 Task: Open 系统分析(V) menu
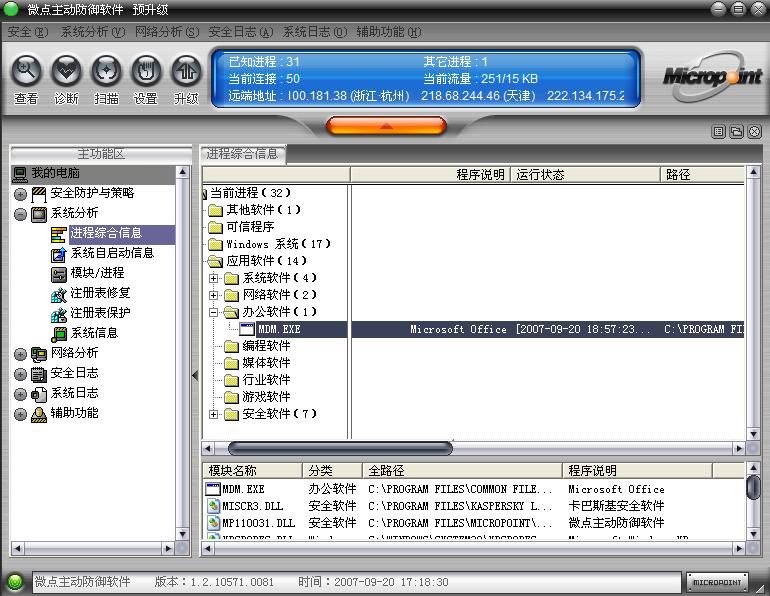click(x=93, y=32)
